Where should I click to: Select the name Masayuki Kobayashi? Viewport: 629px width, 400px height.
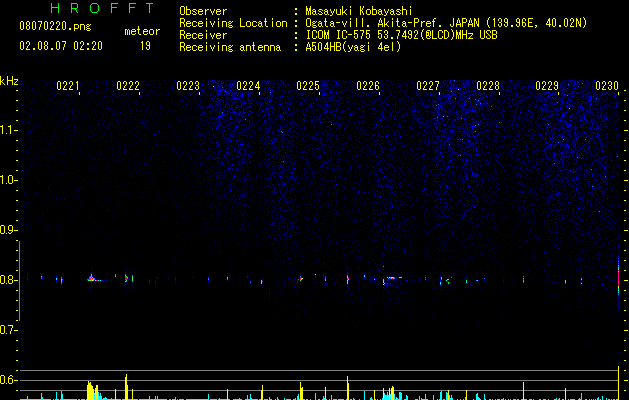359,11
